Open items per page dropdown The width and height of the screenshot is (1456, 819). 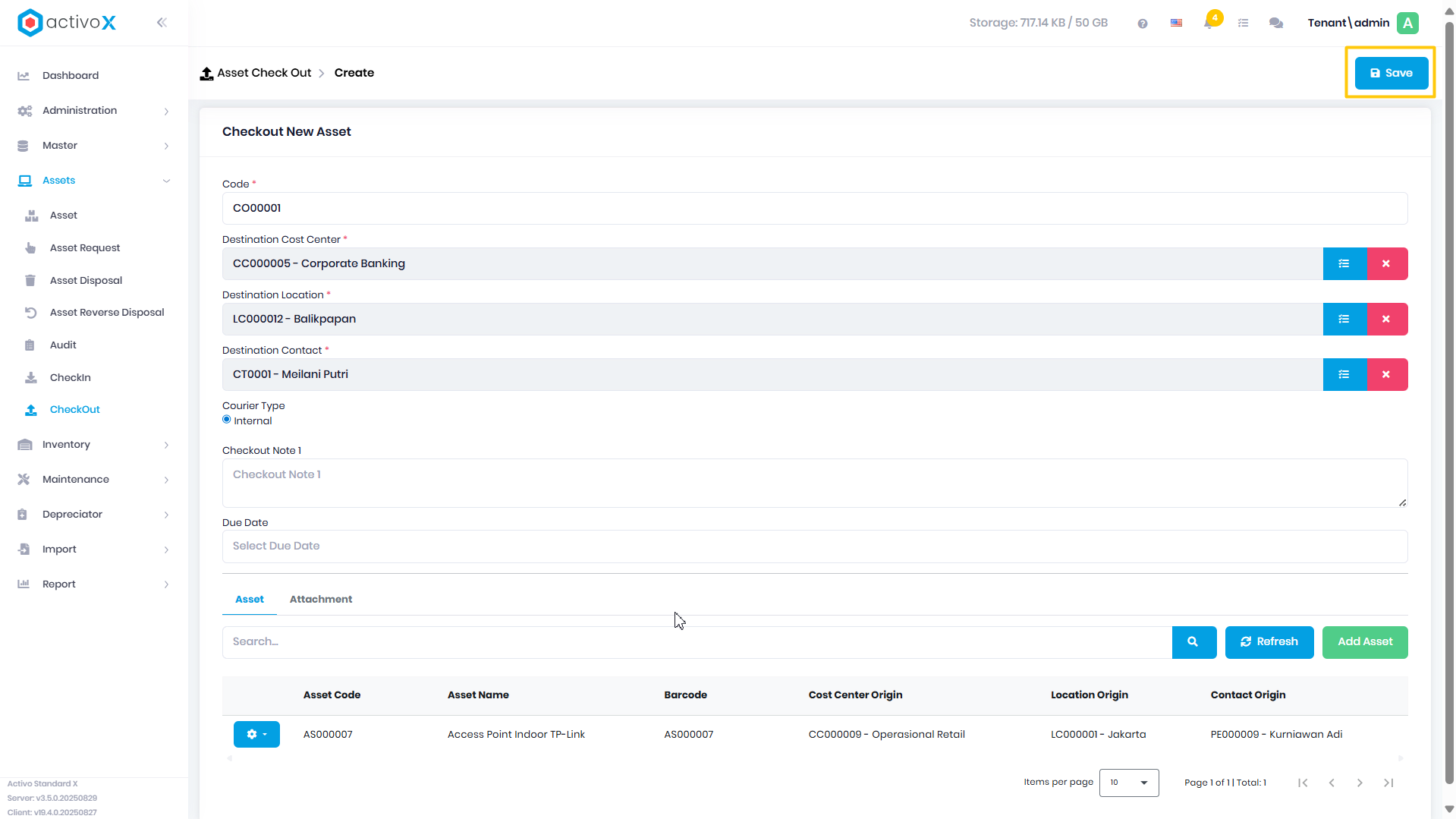(x=1129, y=783)
